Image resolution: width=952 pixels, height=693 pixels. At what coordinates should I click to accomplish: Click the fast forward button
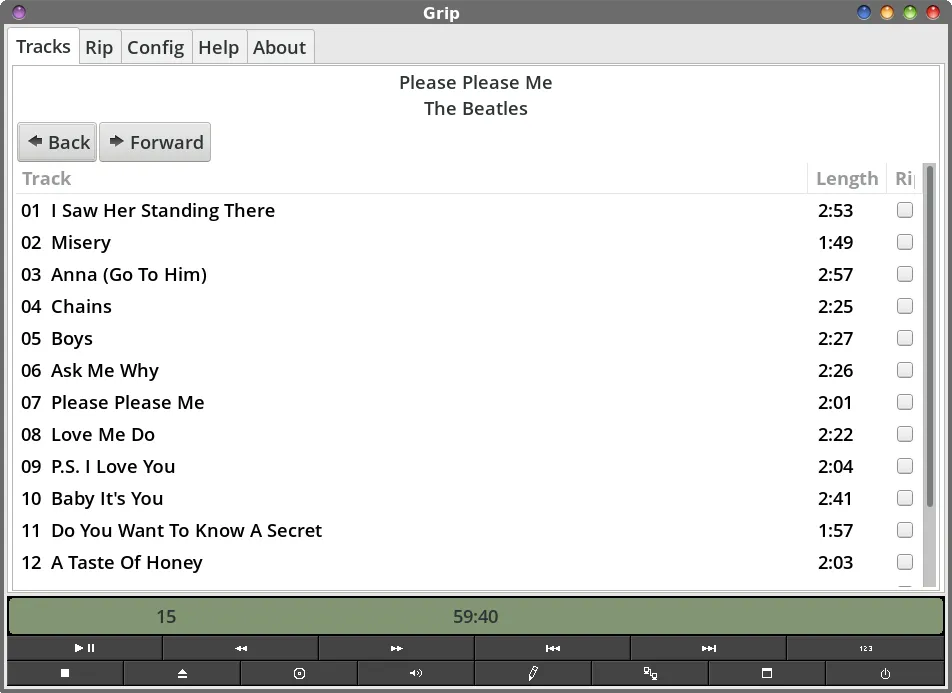pos(396,648)
